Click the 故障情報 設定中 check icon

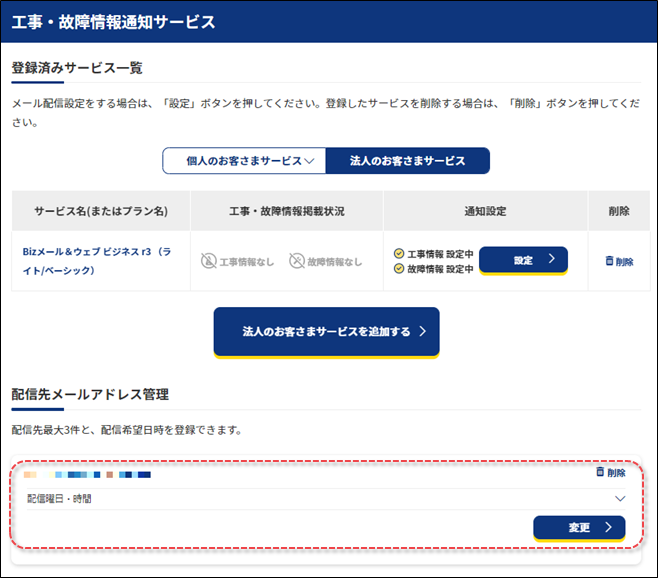coord(399,268)
